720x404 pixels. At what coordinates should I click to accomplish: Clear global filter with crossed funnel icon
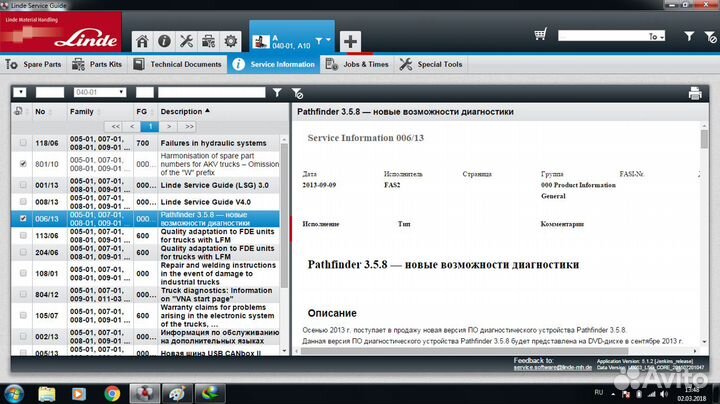pos(710,37)
